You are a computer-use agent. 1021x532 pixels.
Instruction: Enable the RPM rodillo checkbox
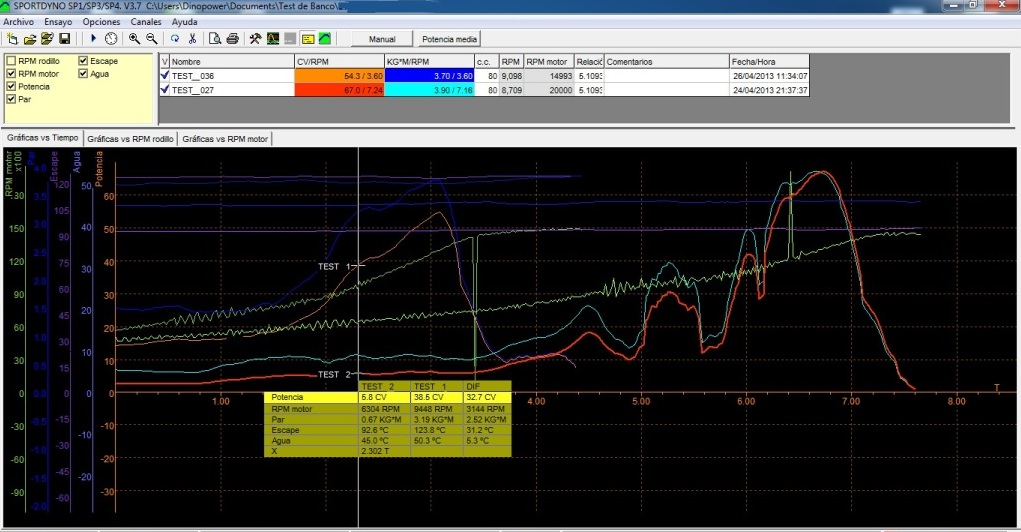11,61
